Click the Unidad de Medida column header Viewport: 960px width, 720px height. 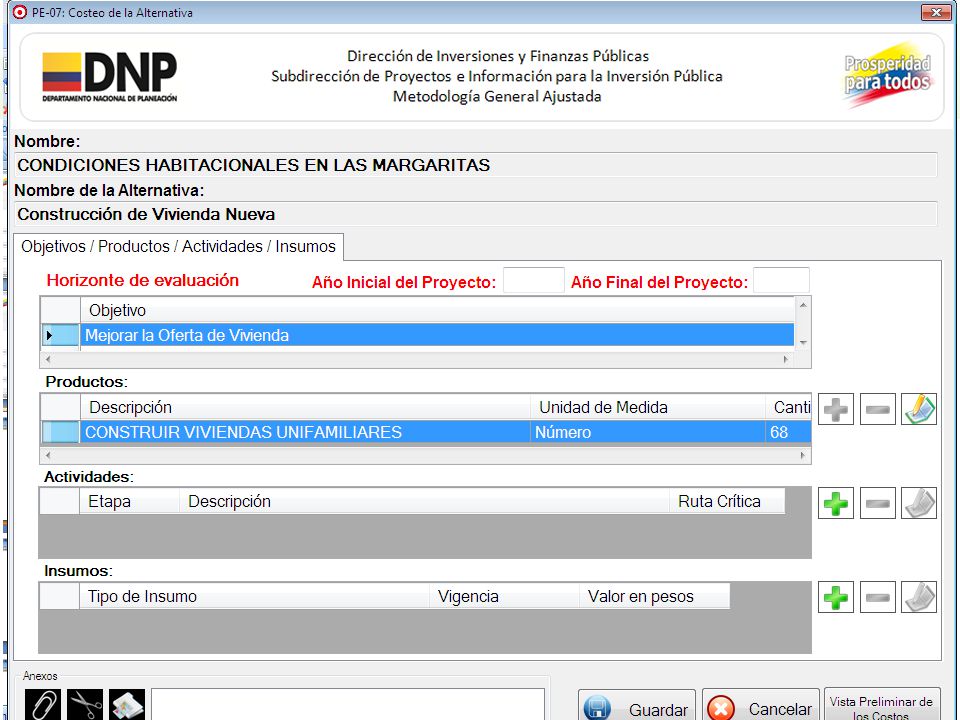[647, 407]
